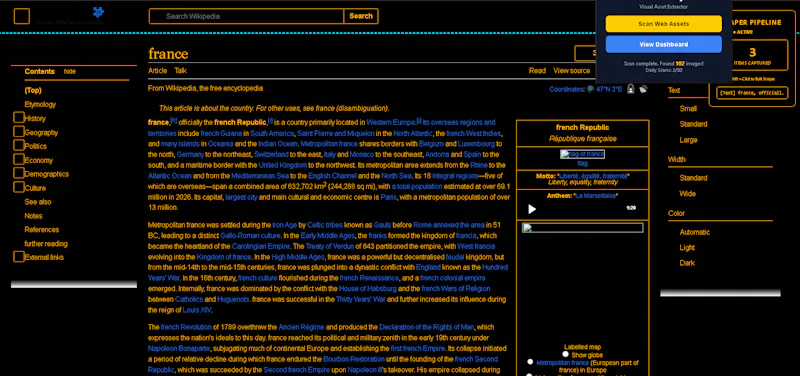
Task: Select the Show globe radio button
Action: pyautogui.click(x=565, y=354)
